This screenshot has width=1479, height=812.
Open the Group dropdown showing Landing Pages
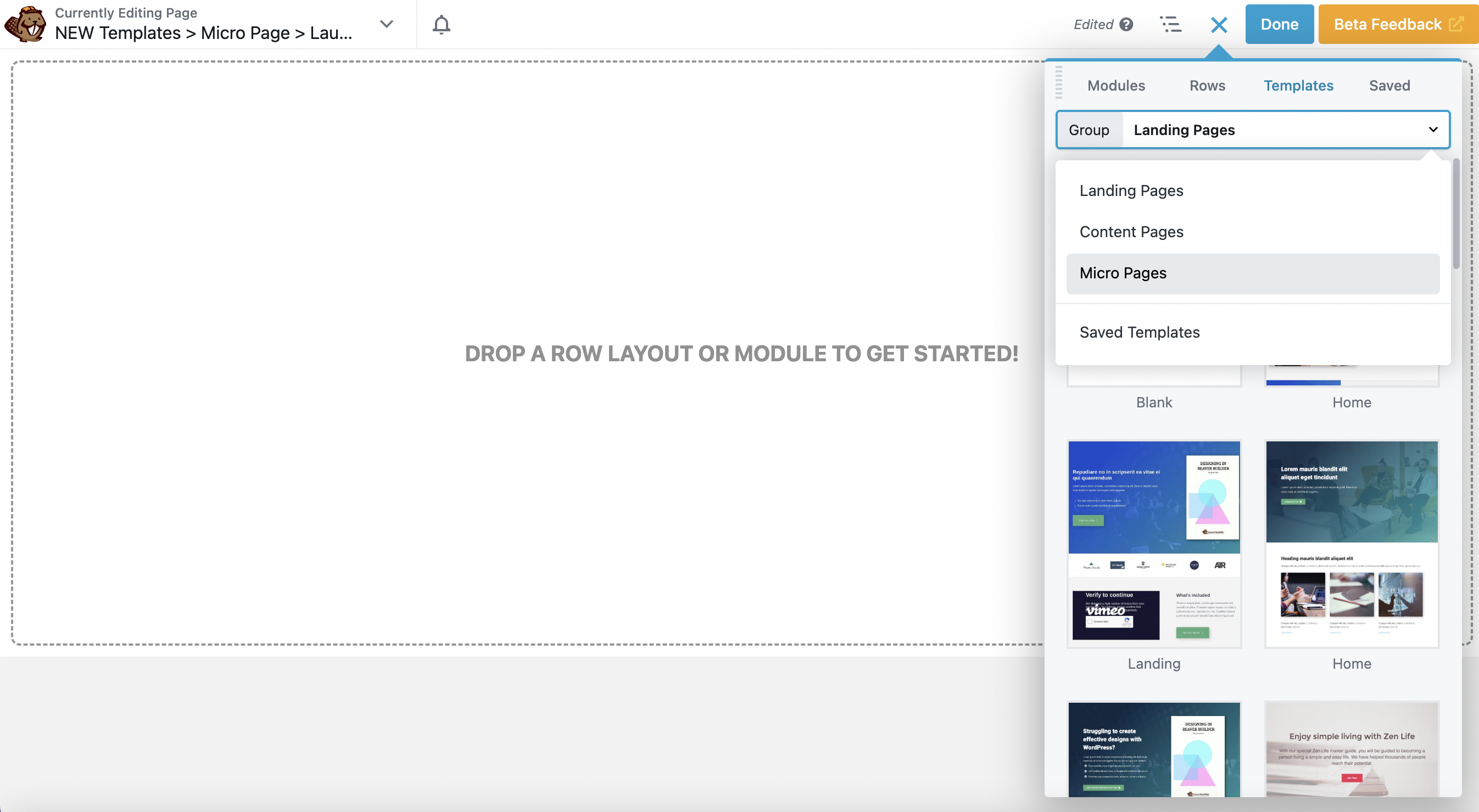coord(1252,130)
